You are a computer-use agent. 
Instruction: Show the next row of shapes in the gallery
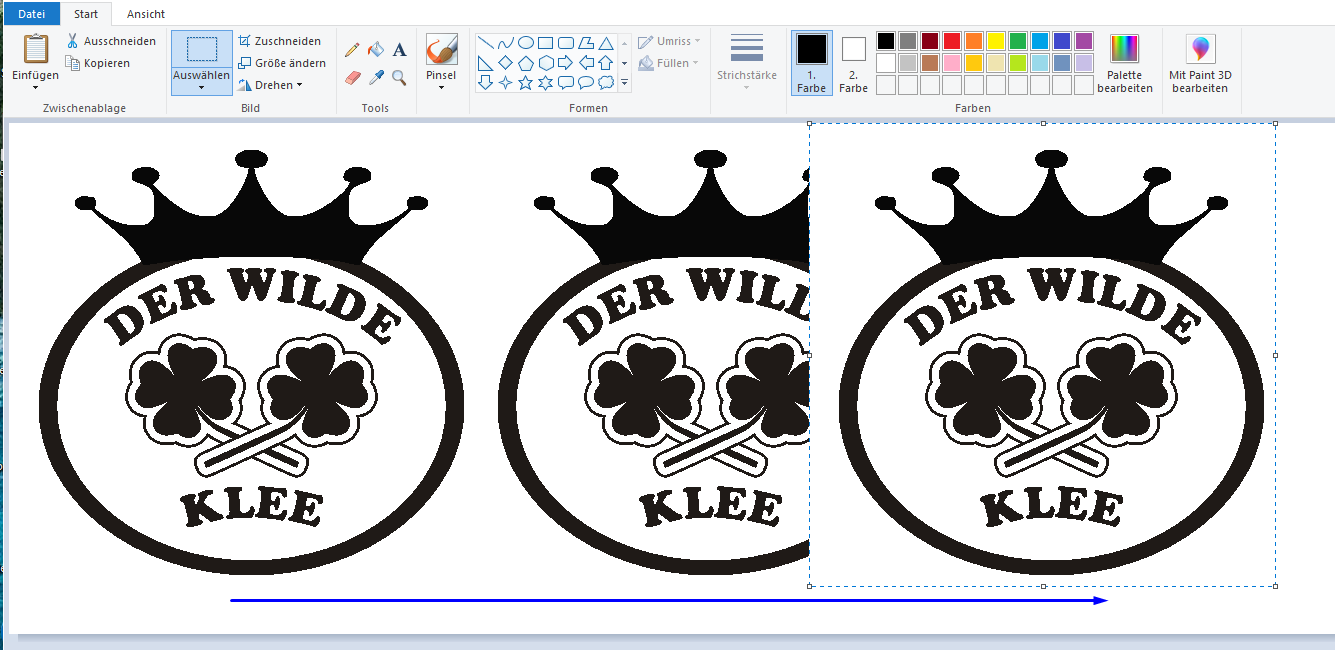click(625, 63)
